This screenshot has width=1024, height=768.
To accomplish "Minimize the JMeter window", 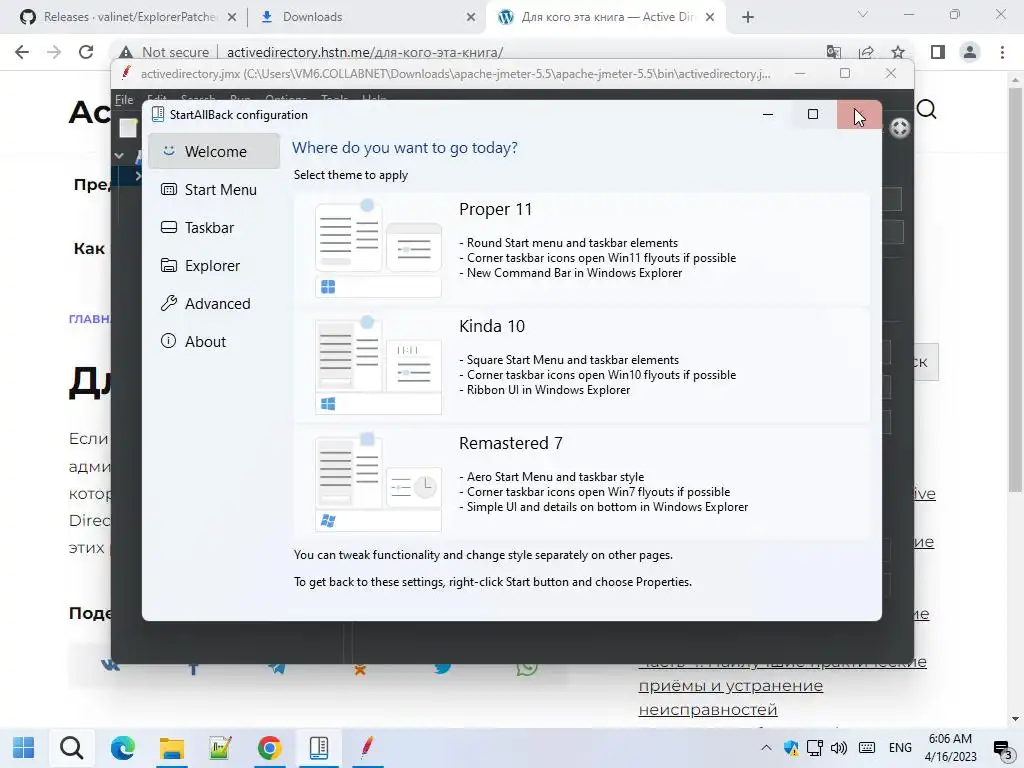I will click(799, 73).
